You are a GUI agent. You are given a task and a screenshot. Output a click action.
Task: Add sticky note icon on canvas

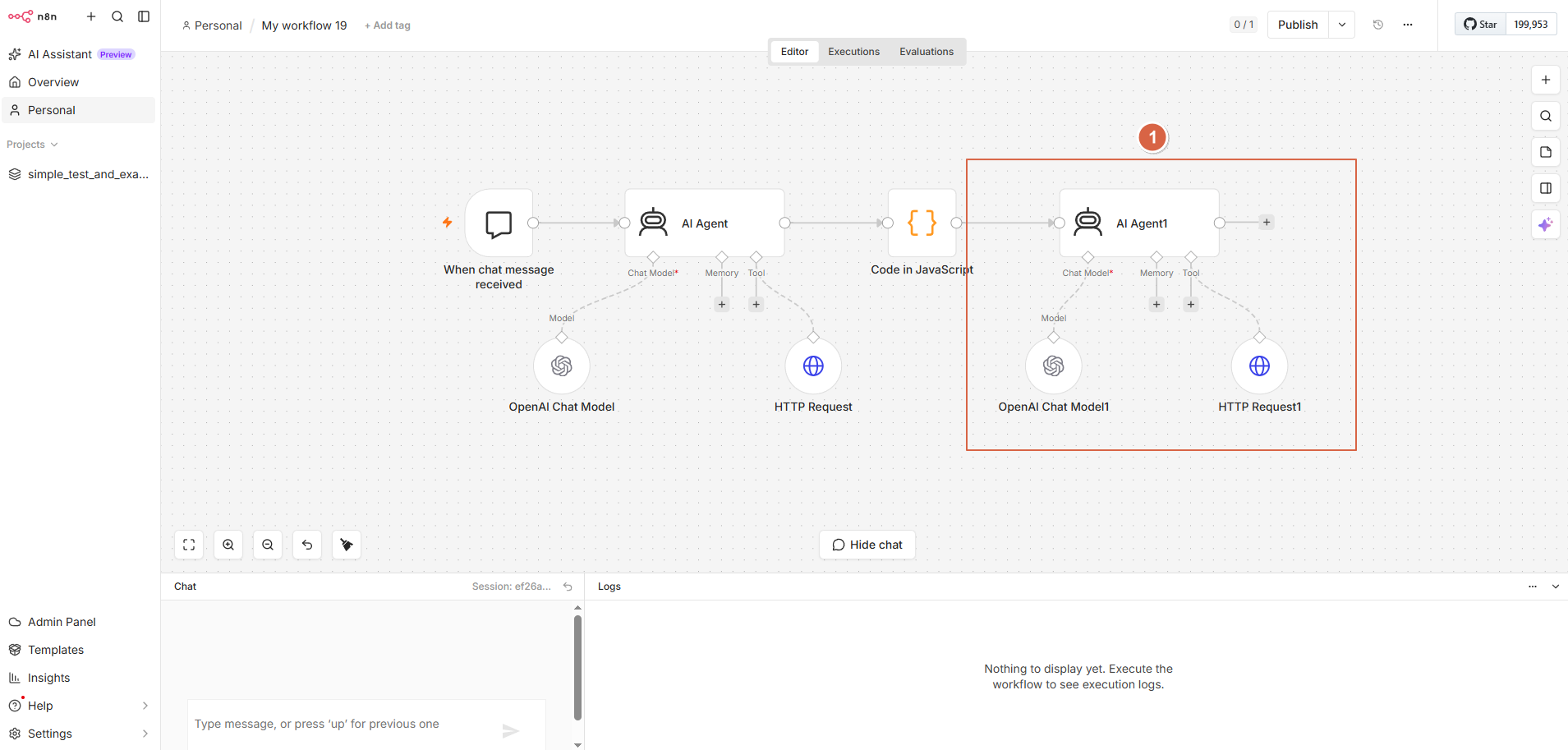click(x=1546, y=152)
